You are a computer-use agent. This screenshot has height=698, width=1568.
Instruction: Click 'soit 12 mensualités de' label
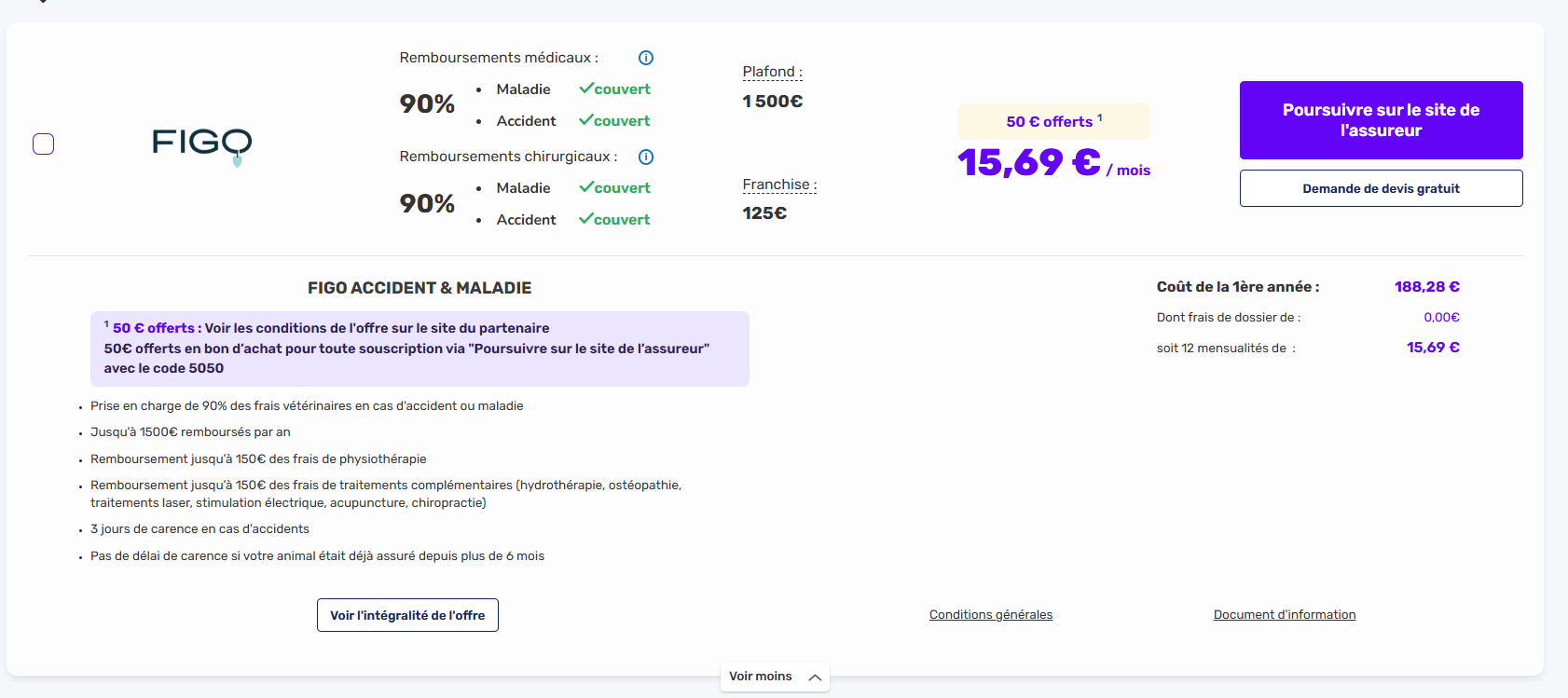point(1226,349)
